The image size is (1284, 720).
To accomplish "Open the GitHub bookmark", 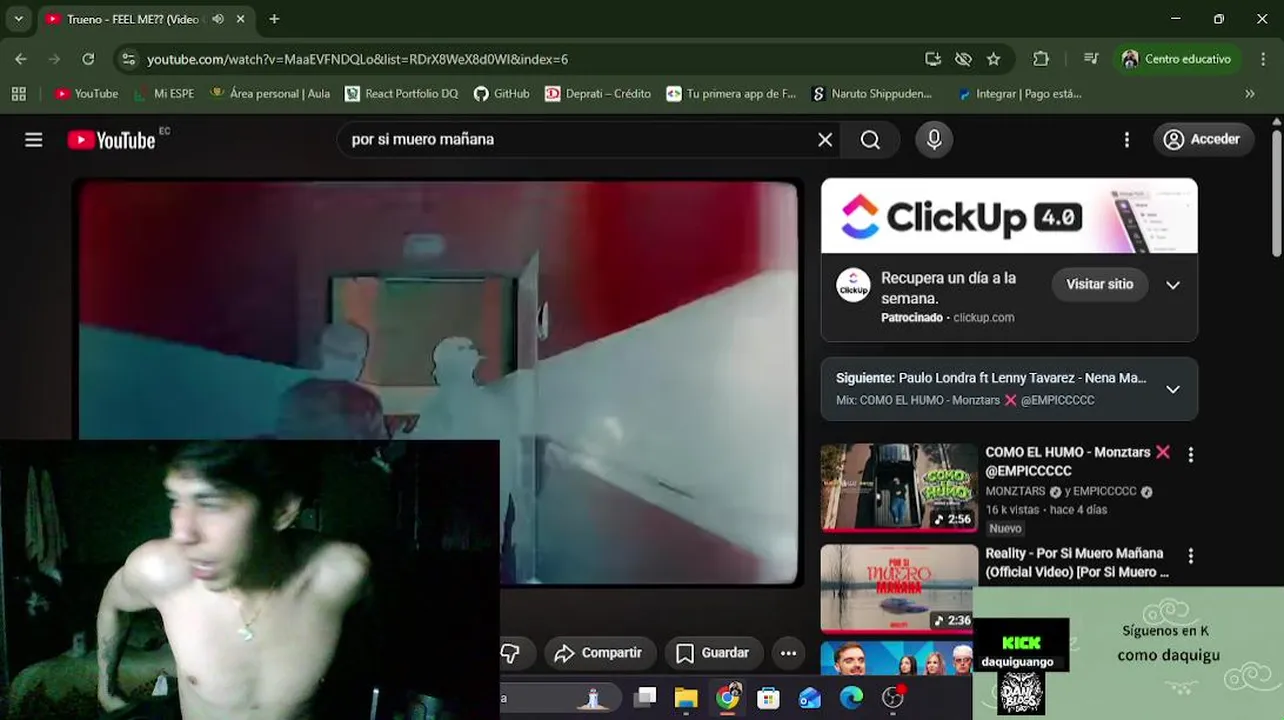I will [x=502, y=94].
